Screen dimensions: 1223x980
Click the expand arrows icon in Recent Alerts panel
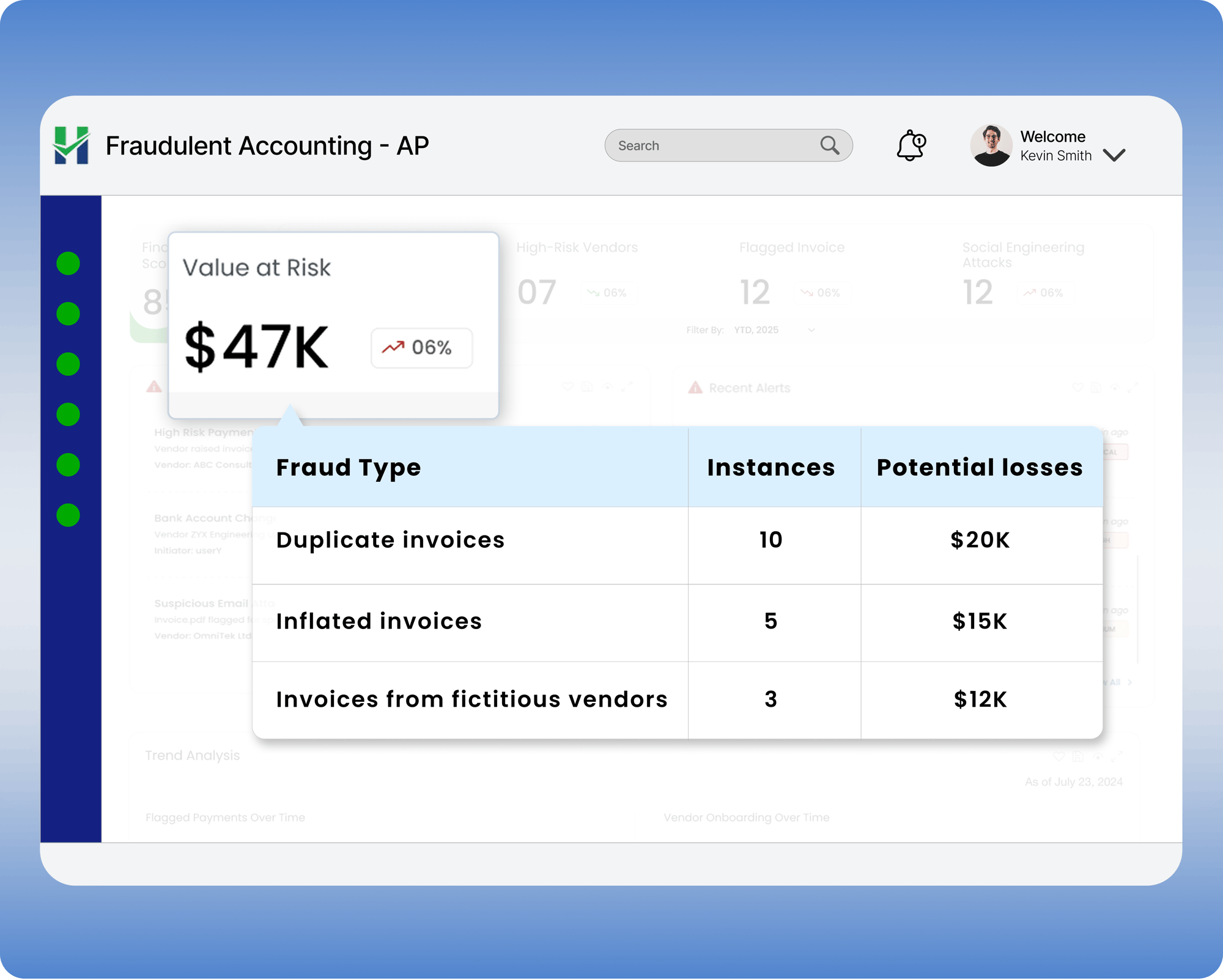pos(1133,388)
